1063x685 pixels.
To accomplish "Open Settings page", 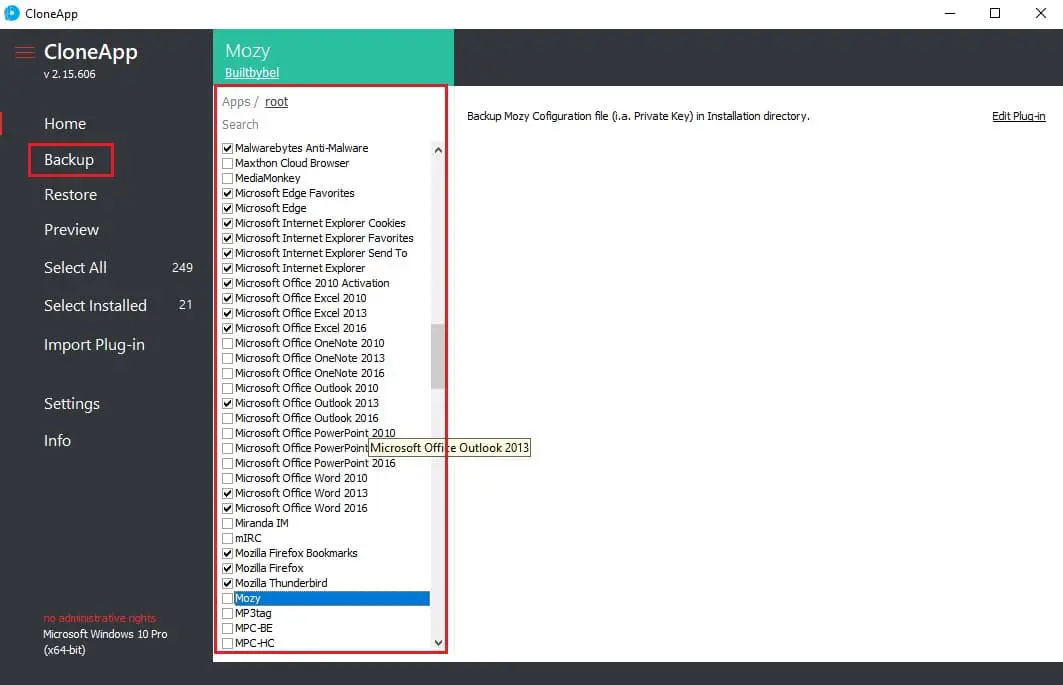I will pyautogui.click(x=72, y=404).
